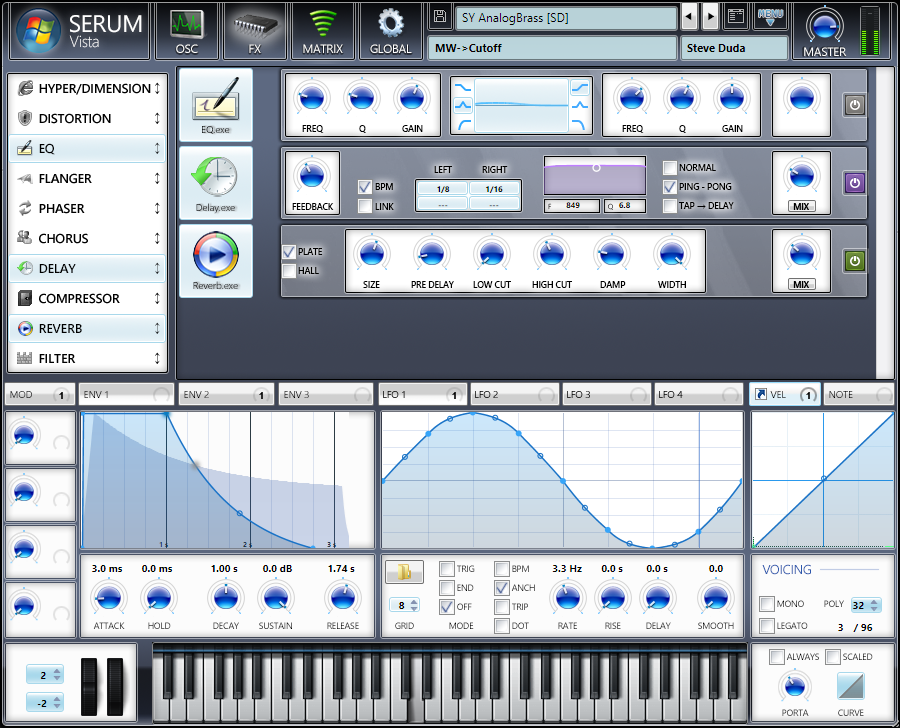Open the MENU dropdown

point(770,17)
